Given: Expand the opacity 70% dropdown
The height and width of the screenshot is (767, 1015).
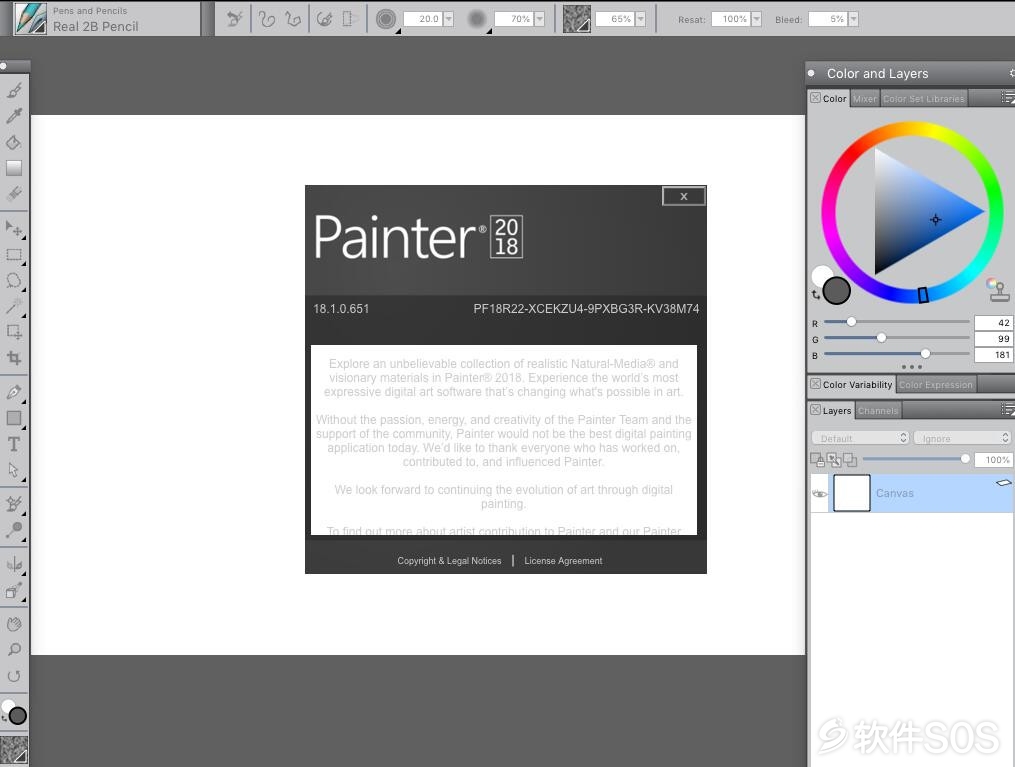Looking at the screenshot, I should (x=540, y=19).
